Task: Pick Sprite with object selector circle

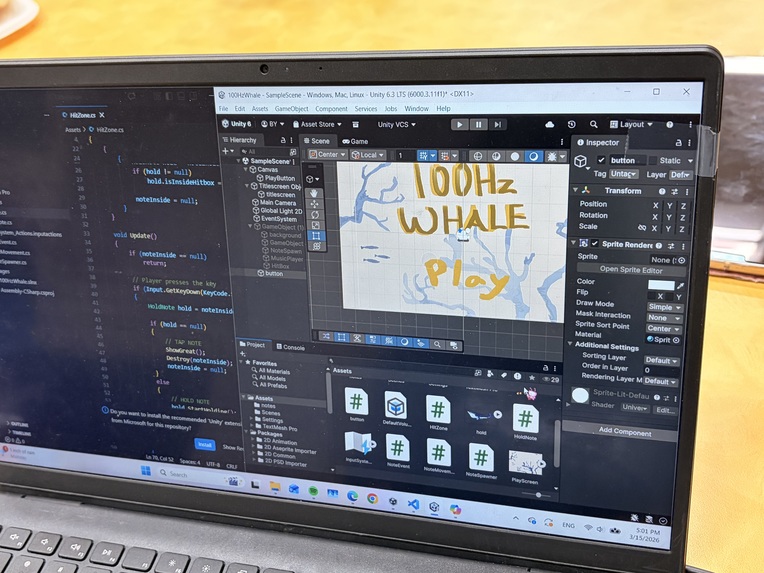Action: pos(682,260)
